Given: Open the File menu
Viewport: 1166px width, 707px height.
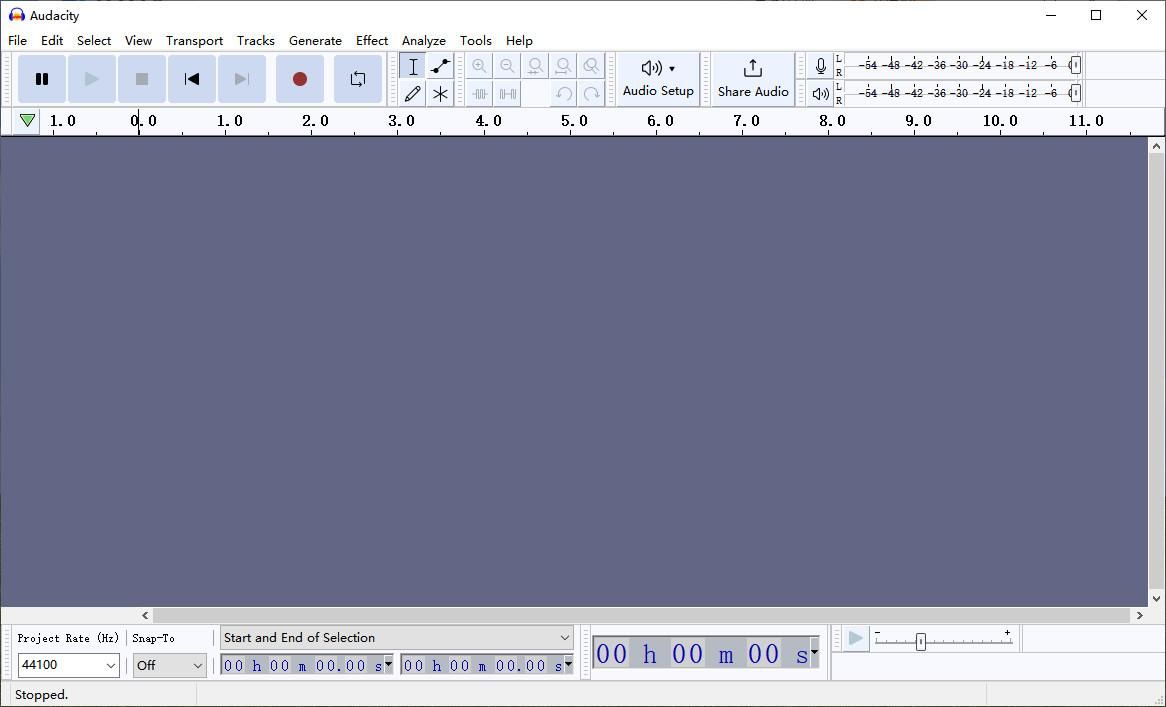Looking at the screenshot, I should click(17, 41).
